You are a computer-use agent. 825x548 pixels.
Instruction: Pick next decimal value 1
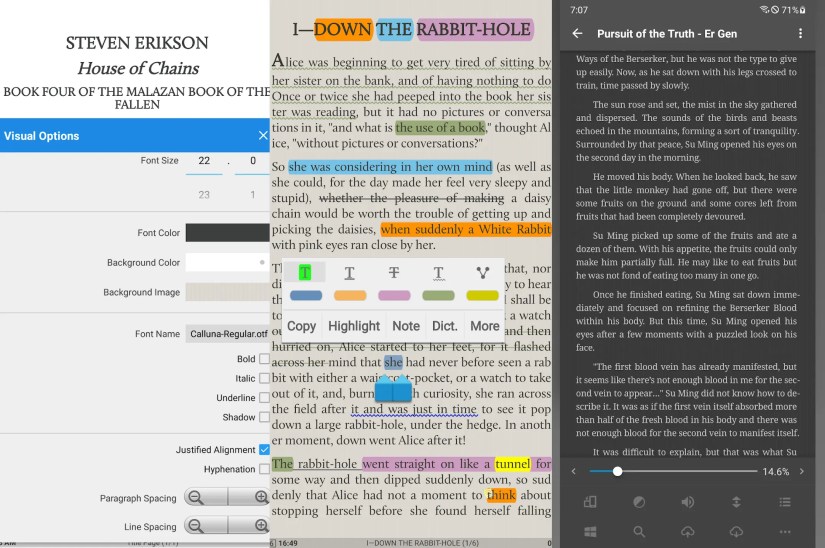tap(253, 195)
